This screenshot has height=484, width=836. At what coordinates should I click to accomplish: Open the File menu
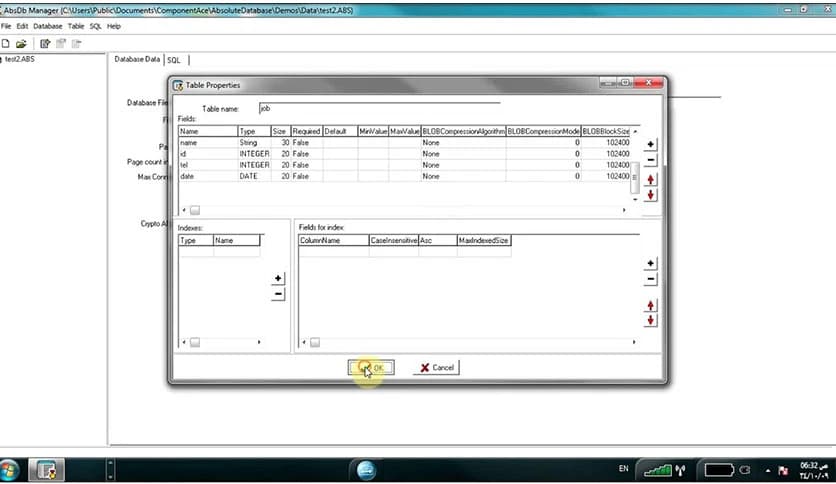click(6, 26)
